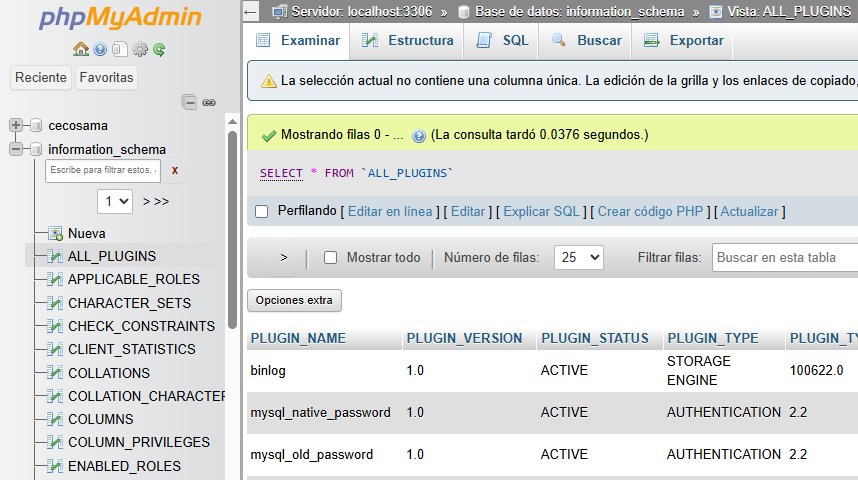Click the query help icon next to Mostrando filas
Viewport: 858px width, 480px height.
tap(419, 135)
